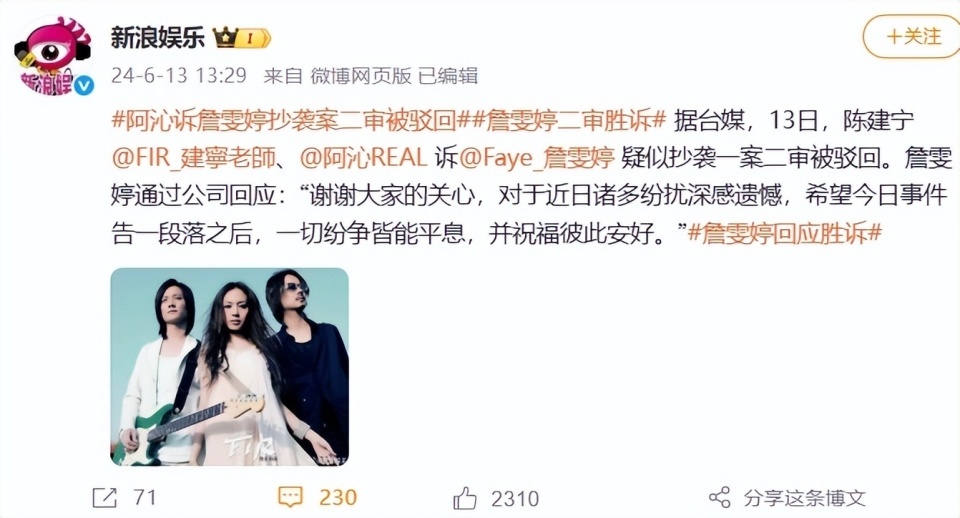Visit mention @阿沁REAL

363,158
